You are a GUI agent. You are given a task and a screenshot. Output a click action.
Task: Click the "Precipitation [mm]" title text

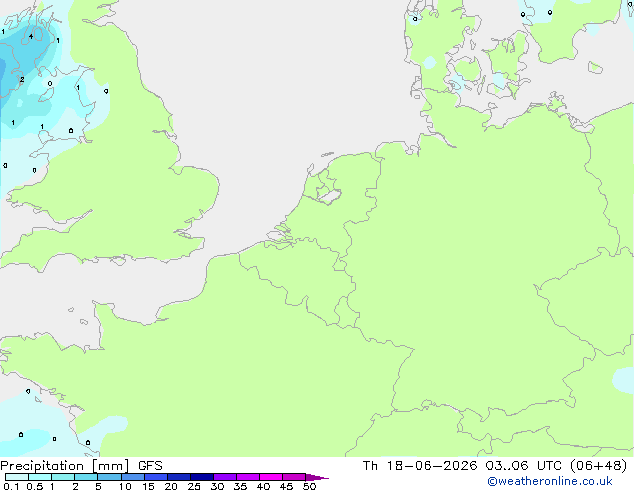point(65,466)
